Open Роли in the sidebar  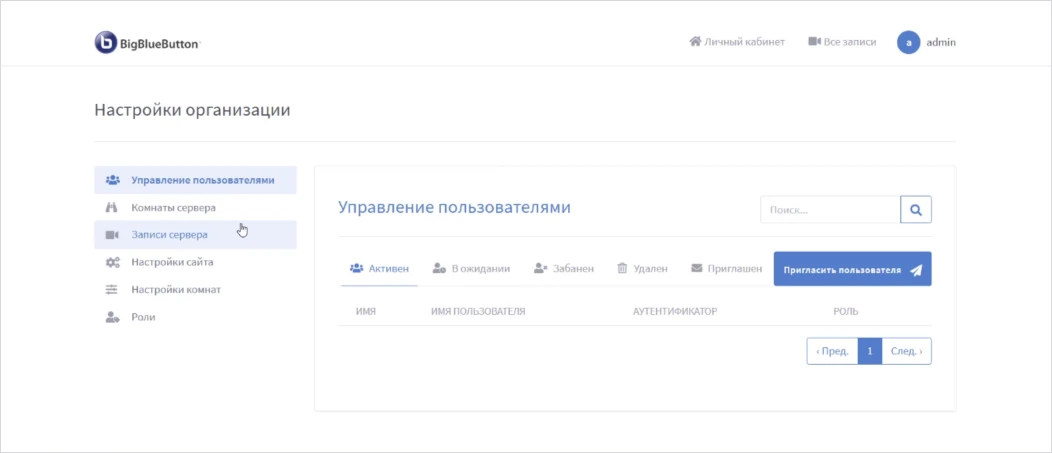click(195, 317)
